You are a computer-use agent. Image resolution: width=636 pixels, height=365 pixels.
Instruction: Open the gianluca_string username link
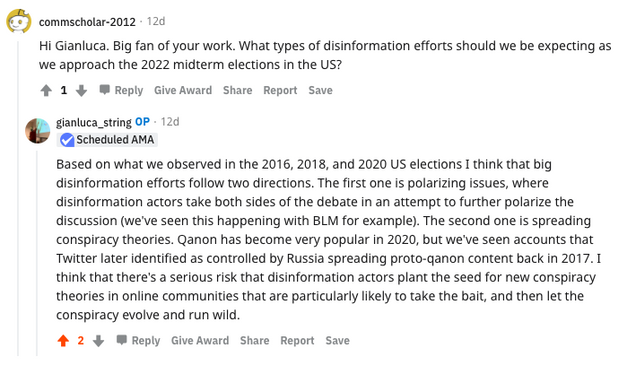(94, 122)
